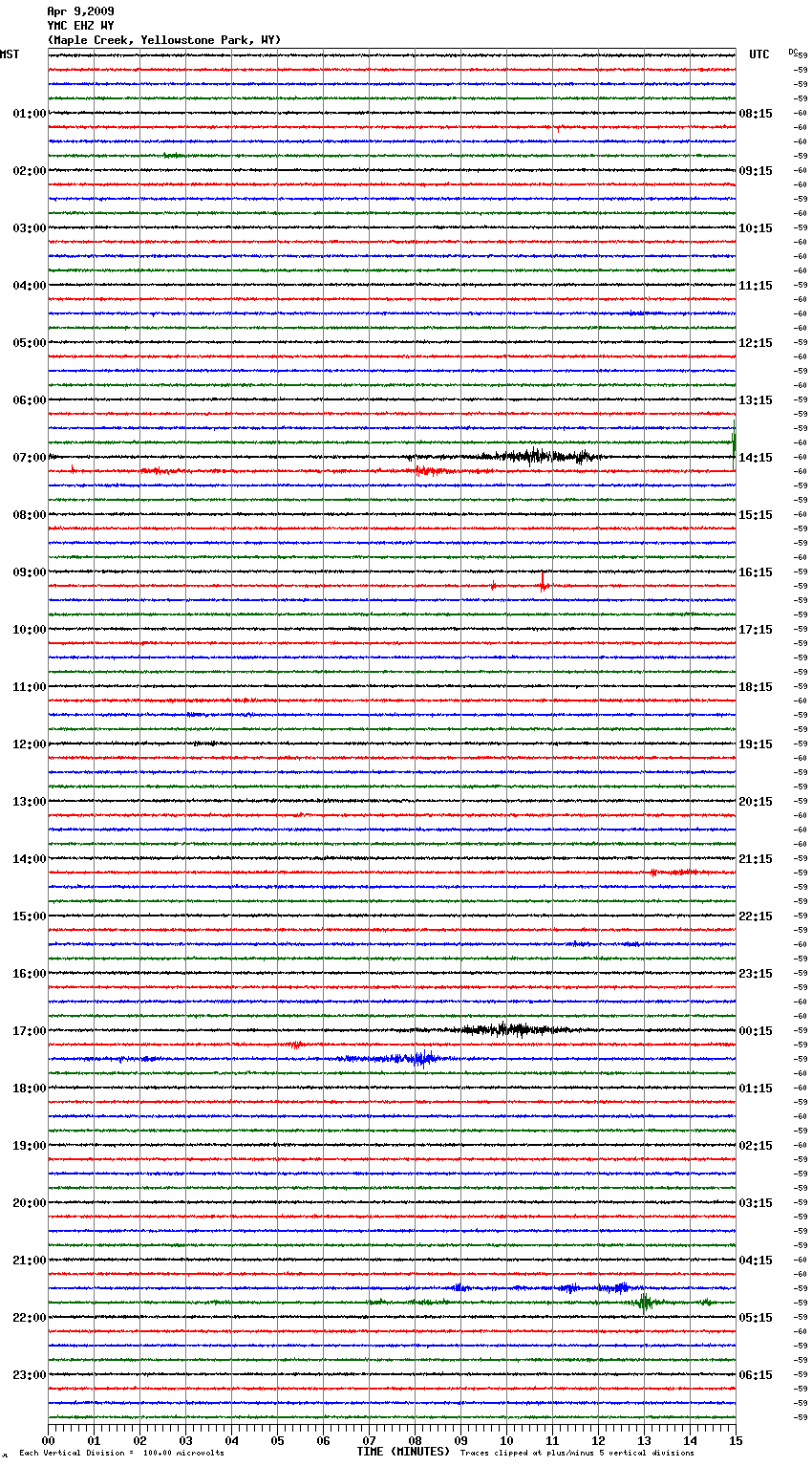
Task: Click the 'Traces clipped at plus/minus 5 vertical divisions' note
Action: (577, 1453)
